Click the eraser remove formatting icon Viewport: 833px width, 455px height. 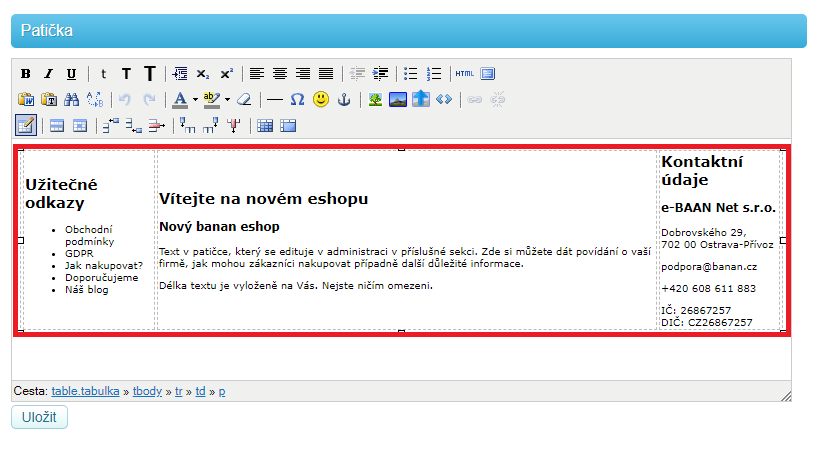[243, 100]
